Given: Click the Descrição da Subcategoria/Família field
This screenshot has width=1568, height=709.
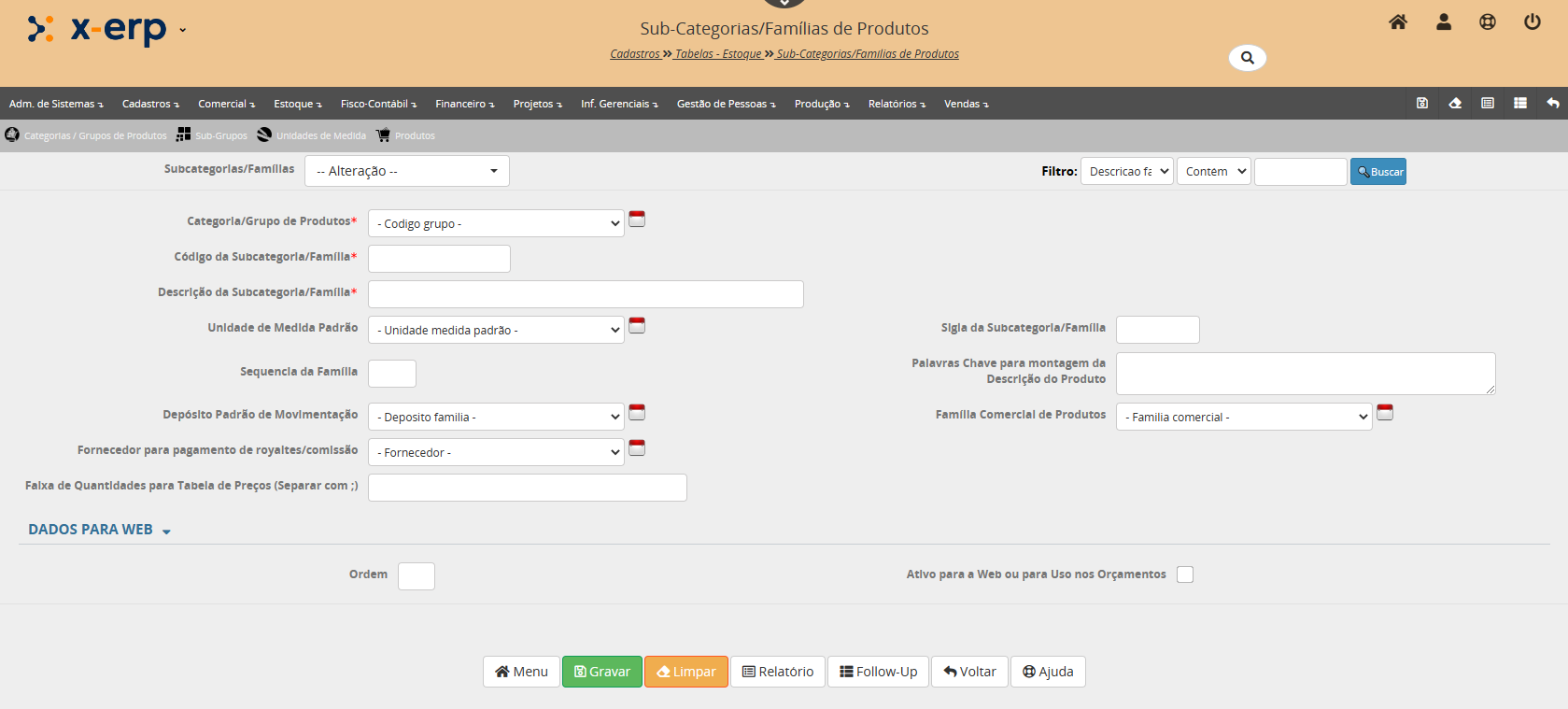Looking at the screenshot, I should [586, 294].
